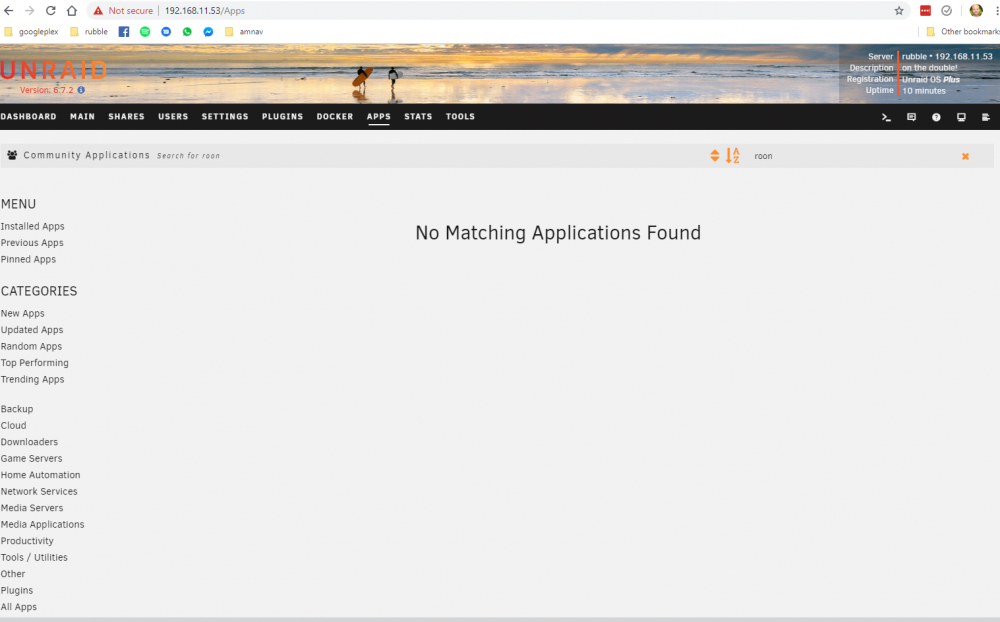1000x622 pixels.
Task: Go to the DASHBOARD tab
Action: (x=29, y=117)
